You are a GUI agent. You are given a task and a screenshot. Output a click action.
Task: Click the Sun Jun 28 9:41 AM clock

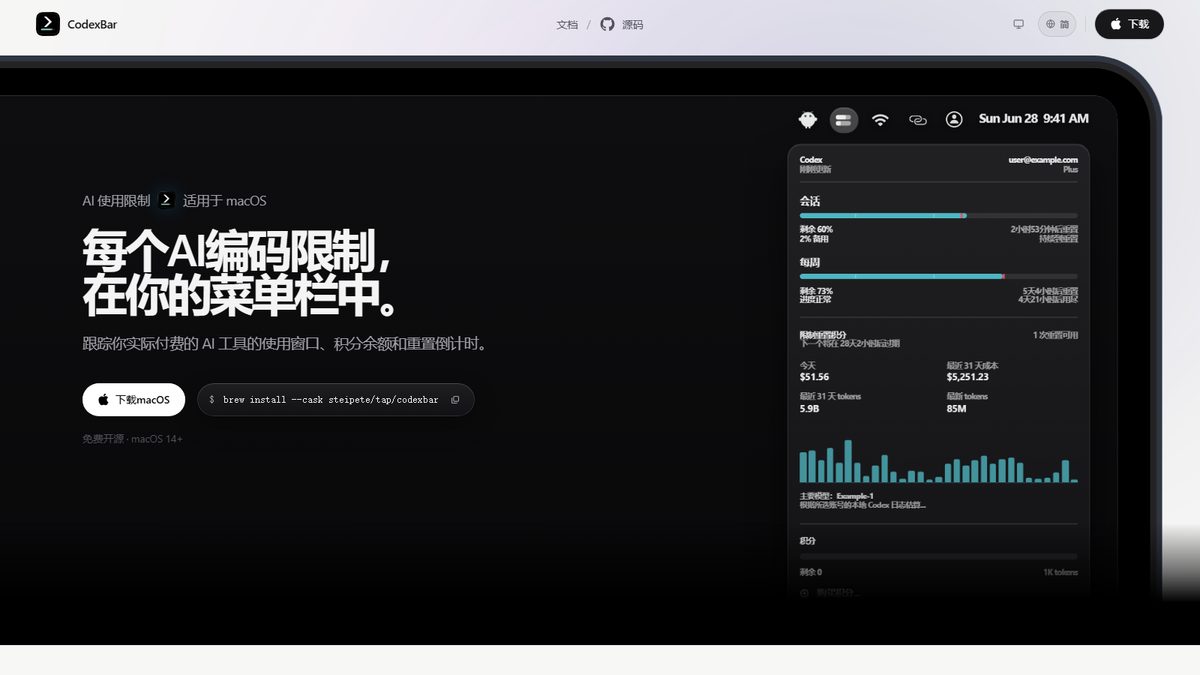[1033, 119]
